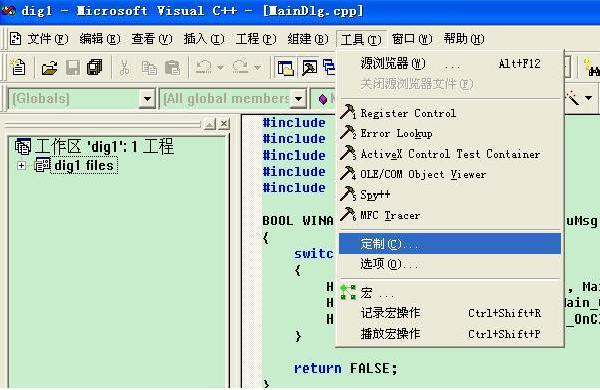Screen dimensions: 600x390
Task: Open the 查看(V) menu
Action: (152, 39)
